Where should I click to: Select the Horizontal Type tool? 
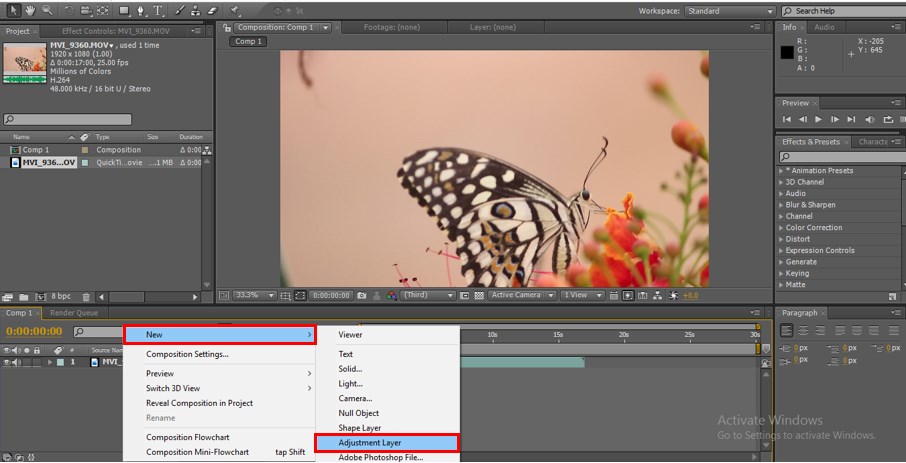(x=157, y=10)
